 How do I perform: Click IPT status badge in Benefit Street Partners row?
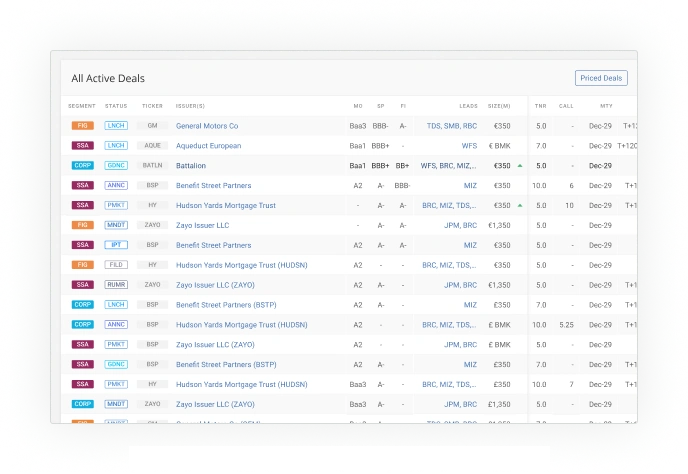pos(116,245)
